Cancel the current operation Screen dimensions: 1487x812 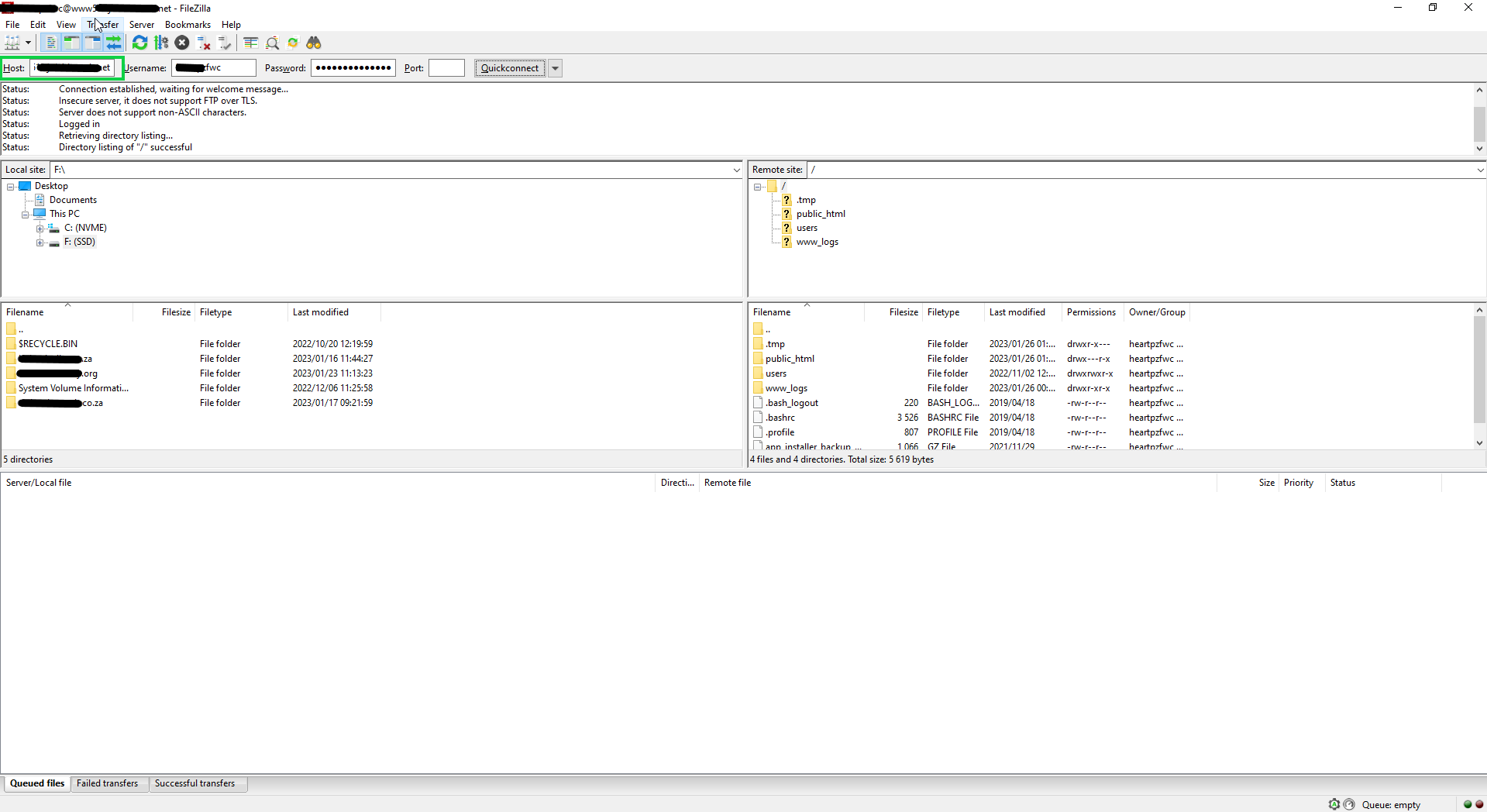pos(182,43)
